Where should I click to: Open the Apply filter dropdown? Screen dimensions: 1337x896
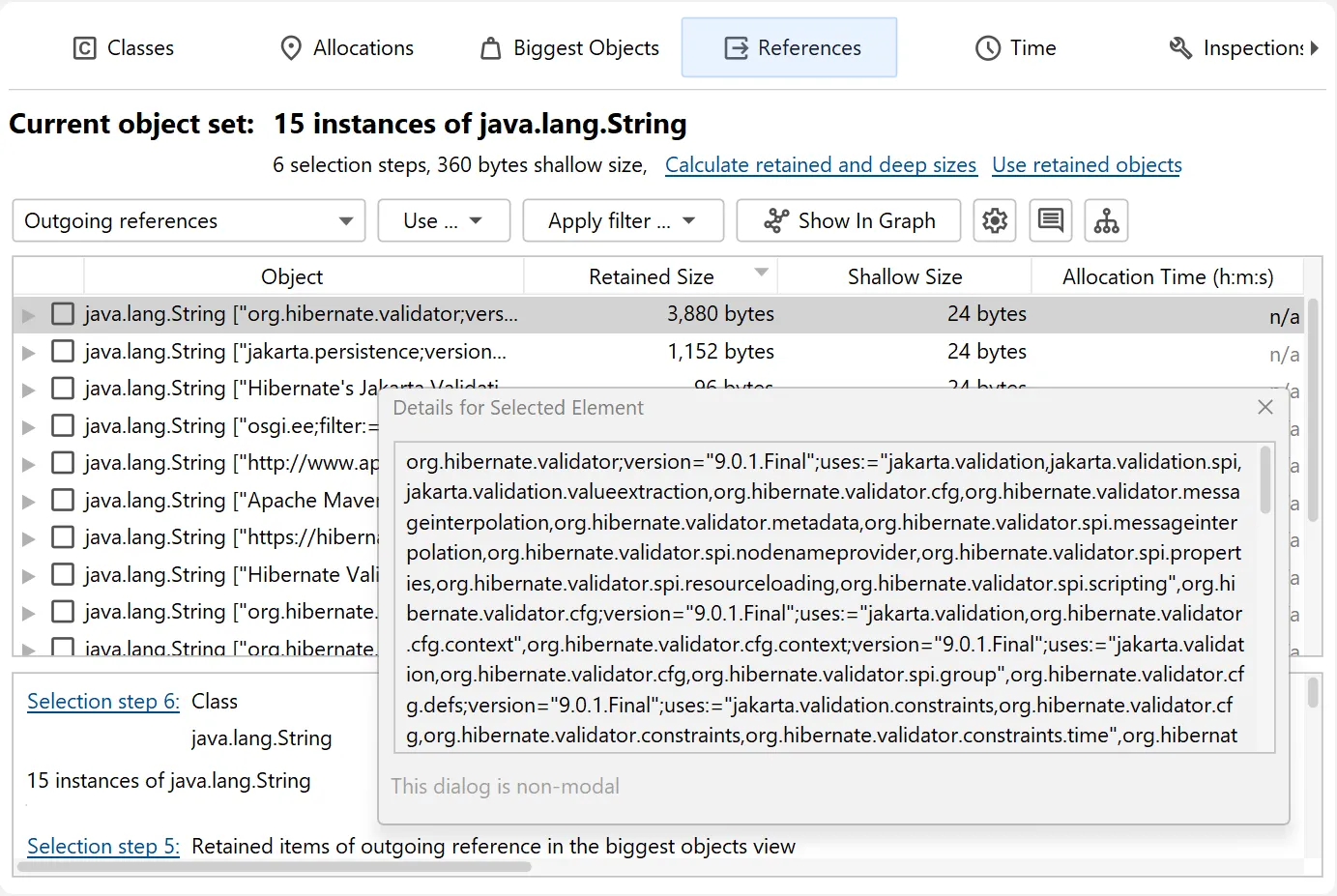coord(623,220)
